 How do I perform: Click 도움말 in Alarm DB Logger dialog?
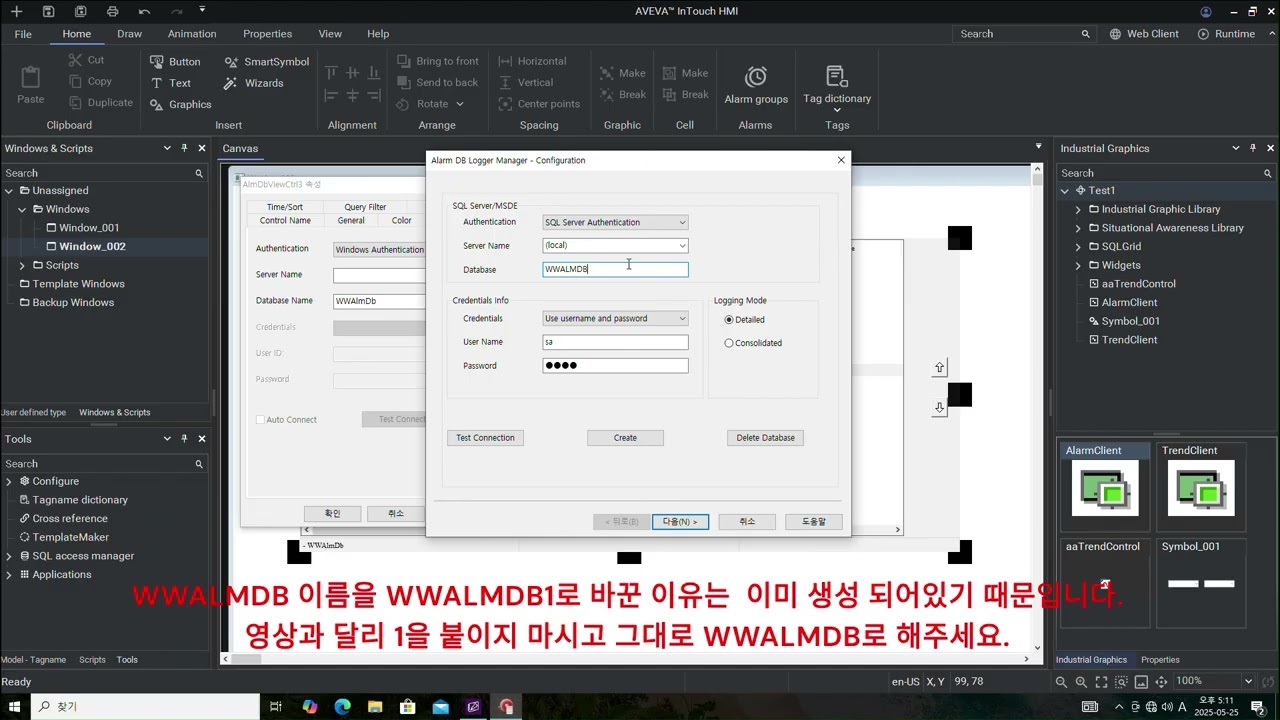click(x=813, y=522)
